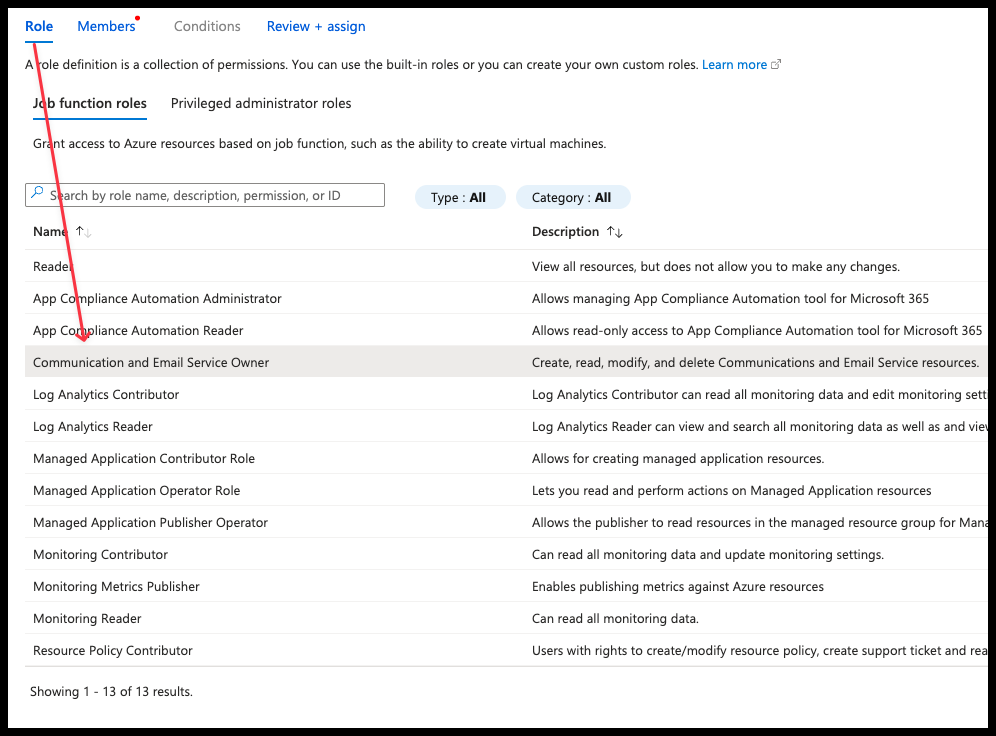This screenshot has height=736, width=996.
Task: Click the Description column sort arrows
Action: pyautogui.click(x=614, y=232)
